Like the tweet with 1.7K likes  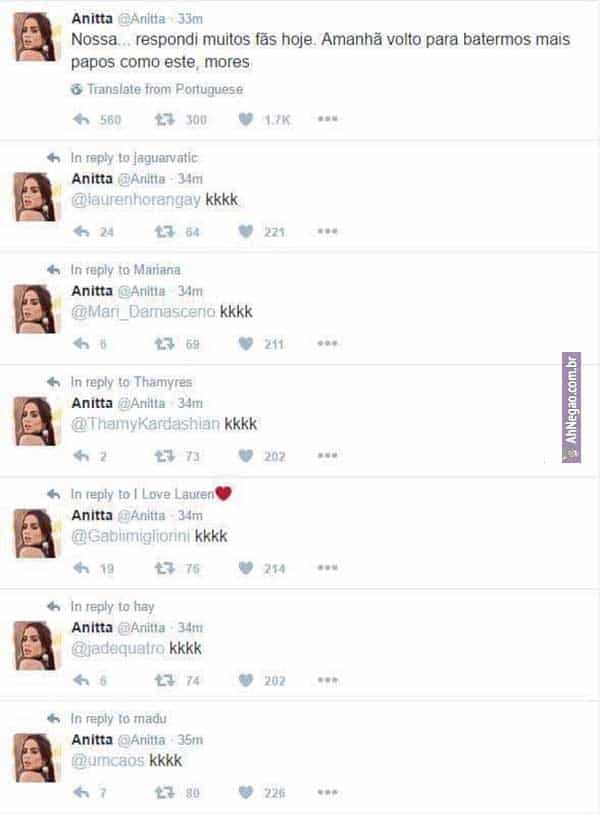(x=246, y=119)
